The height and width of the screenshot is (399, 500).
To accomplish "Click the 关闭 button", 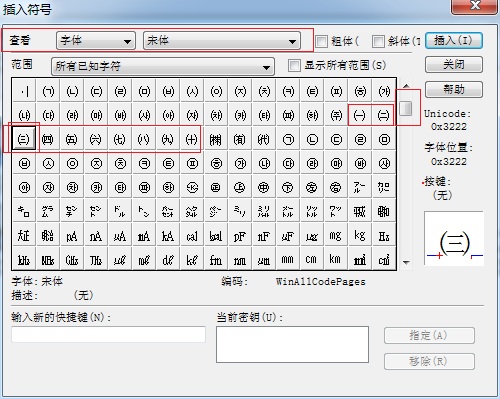I will pyautogui.click(x=454, y=64).
